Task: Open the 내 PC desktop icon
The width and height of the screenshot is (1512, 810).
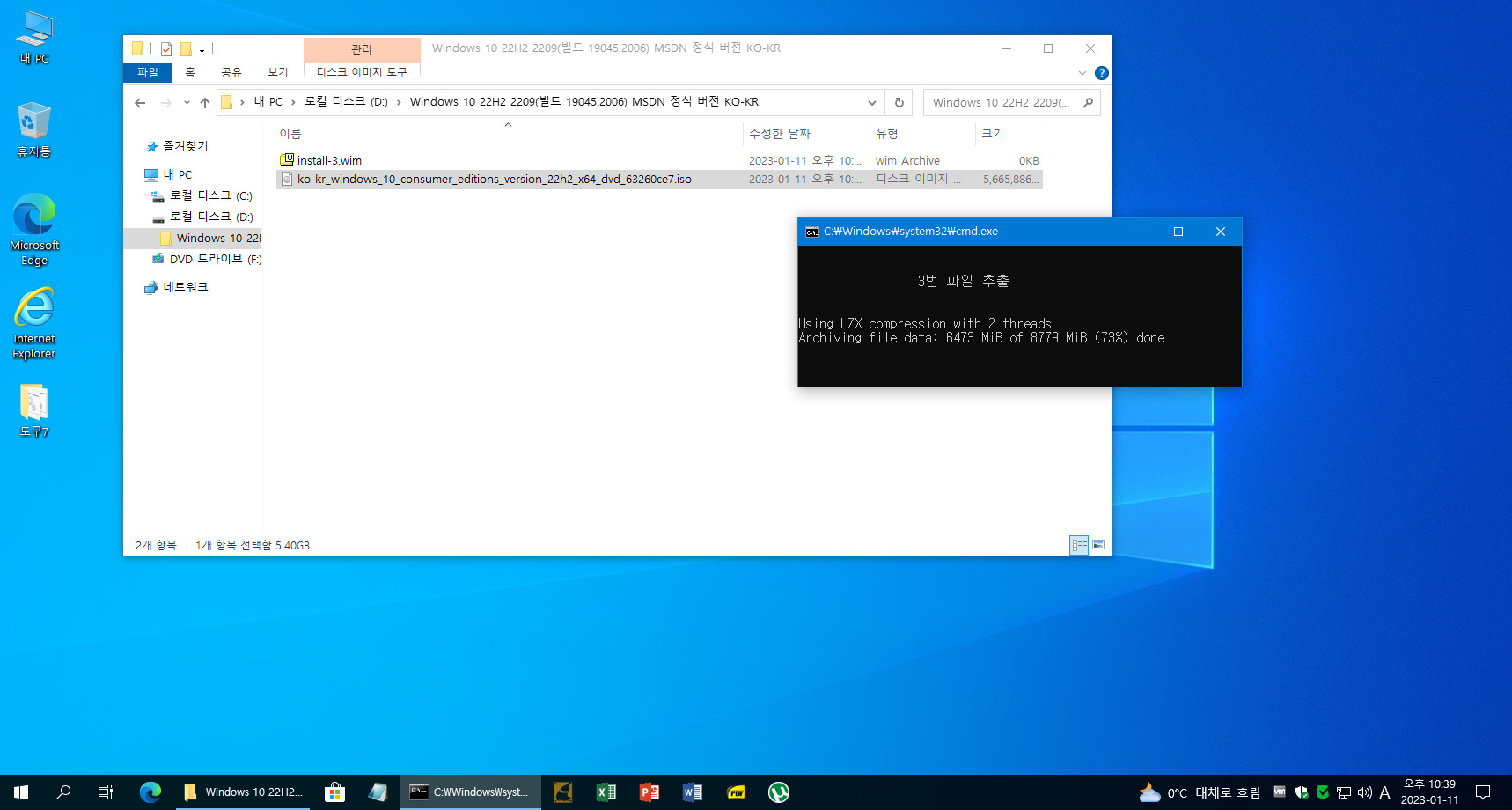Action: pyautogui.click(x=34, y=37)
